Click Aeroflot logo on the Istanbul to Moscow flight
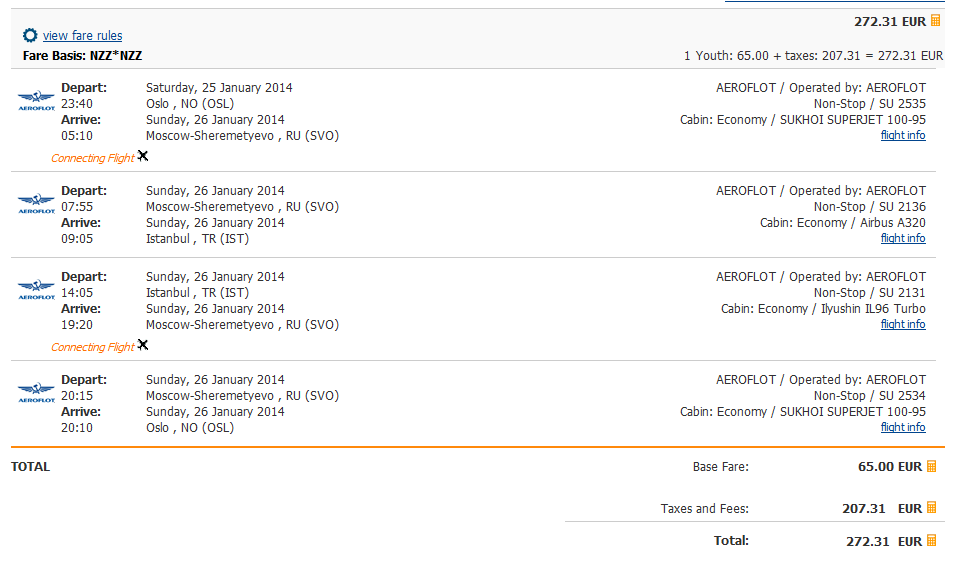 click(36, 289)
